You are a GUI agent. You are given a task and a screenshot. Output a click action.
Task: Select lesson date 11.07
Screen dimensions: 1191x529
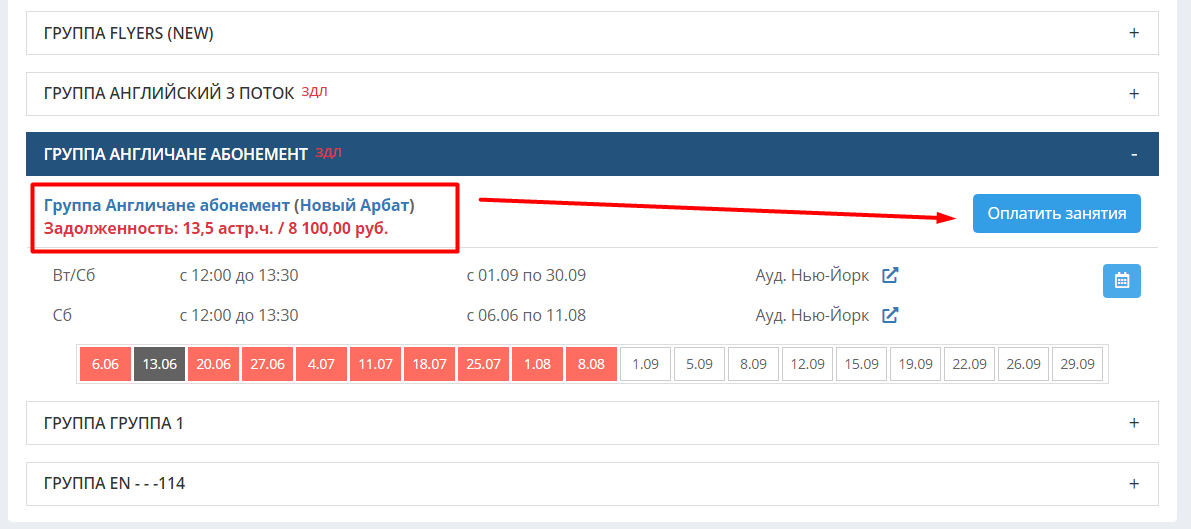point(375,364)
